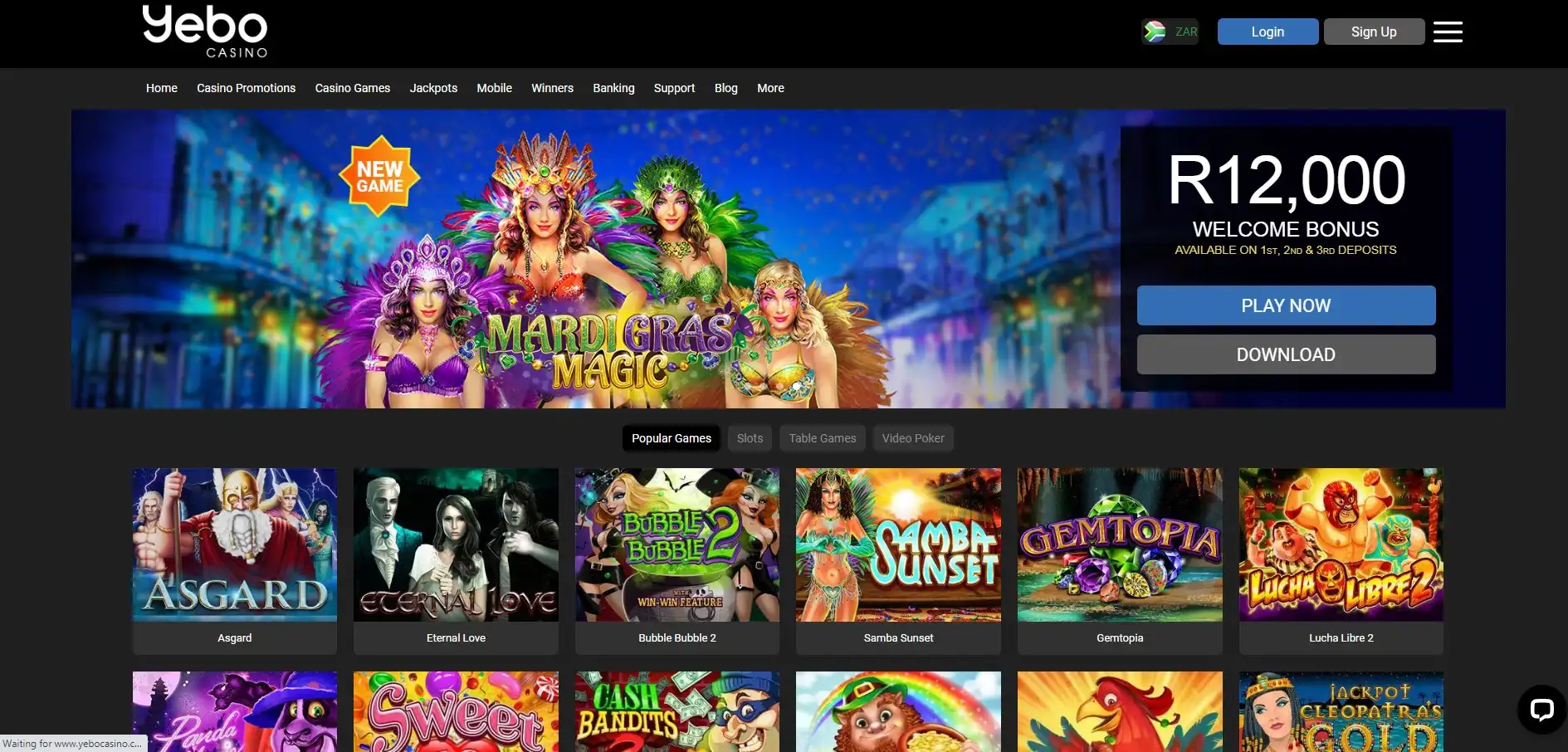Select the Popular Games tab
The width and height of the screenshot is (1568, 752).
[672, 438]
